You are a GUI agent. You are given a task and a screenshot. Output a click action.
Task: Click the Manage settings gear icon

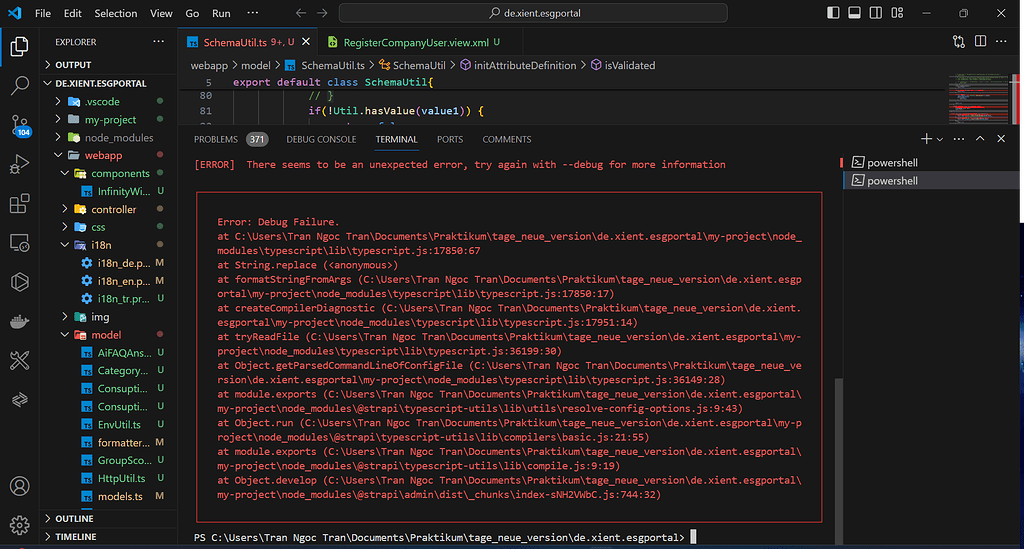click(x=19, y=525)
